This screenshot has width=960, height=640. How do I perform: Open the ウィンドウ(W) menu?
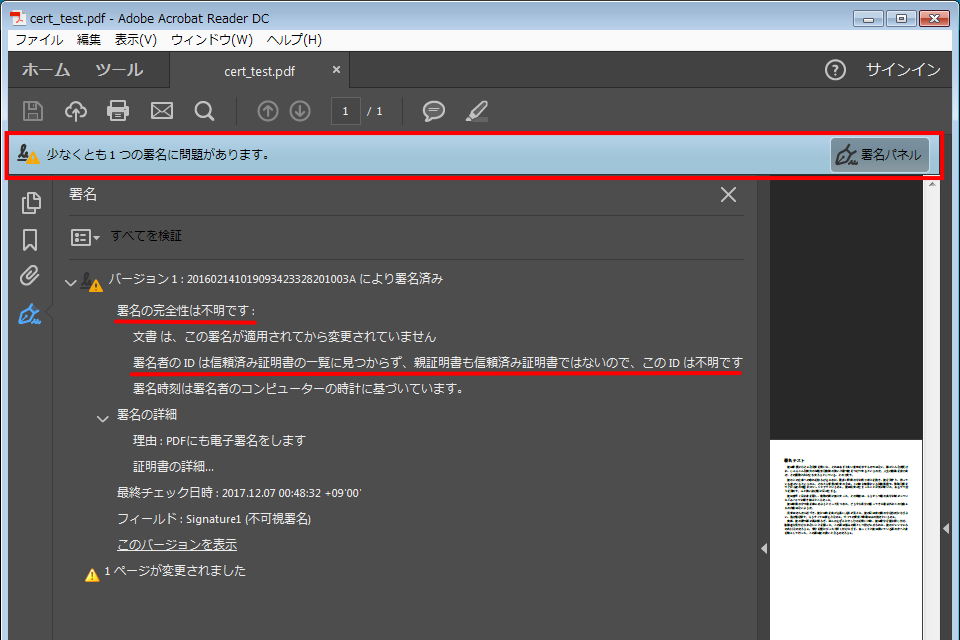[212, 40]
